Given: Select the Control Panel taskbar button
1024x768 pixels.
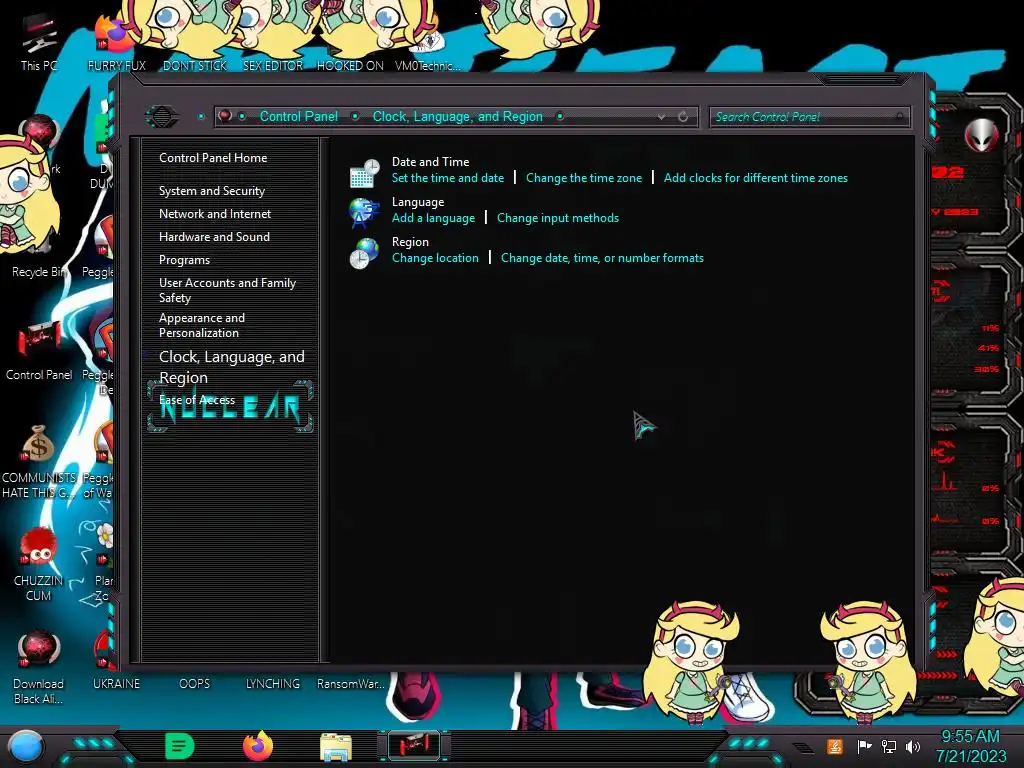Looking at the screenshot, I should [x=414, y=746].
